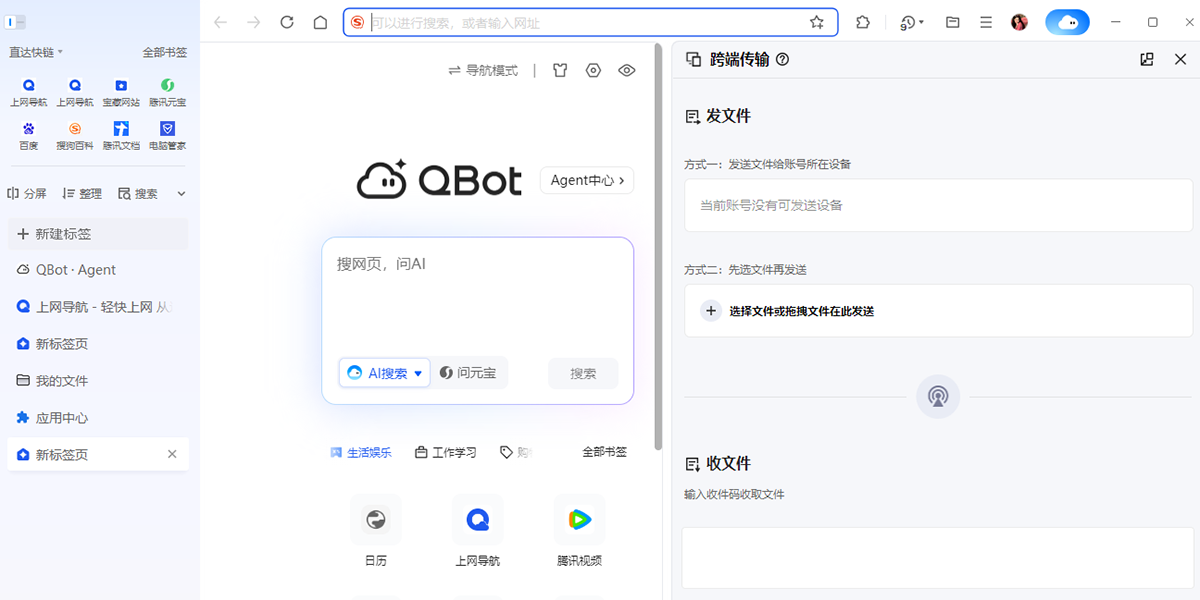Switch to the QBot · Agent tab
Screen dimensions: 1200x600
(97, 270)
